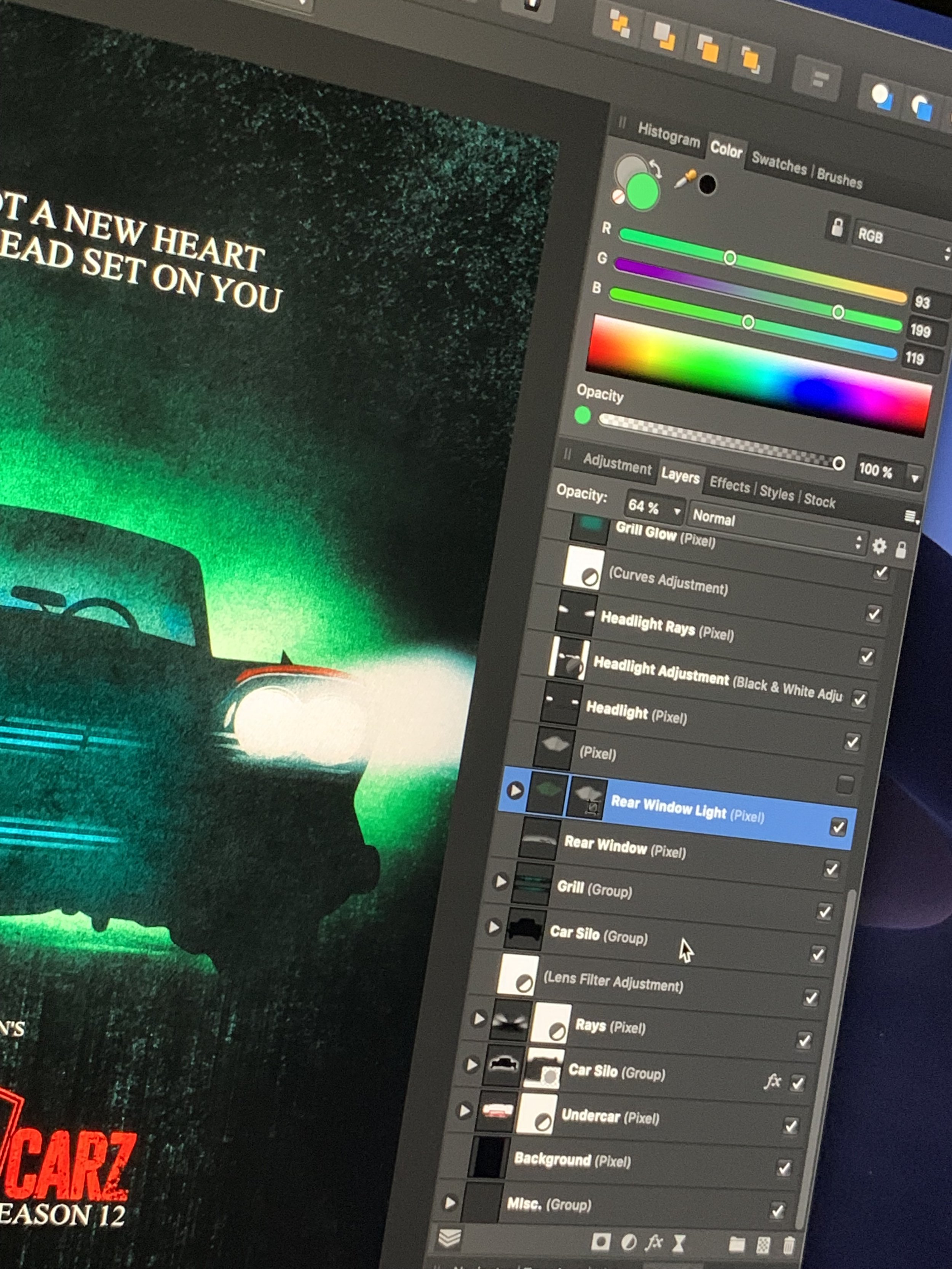This screenshot has width=952, height=1269.
Task: Open the Adjustments icon in Layers footer
Action: 629,1243
